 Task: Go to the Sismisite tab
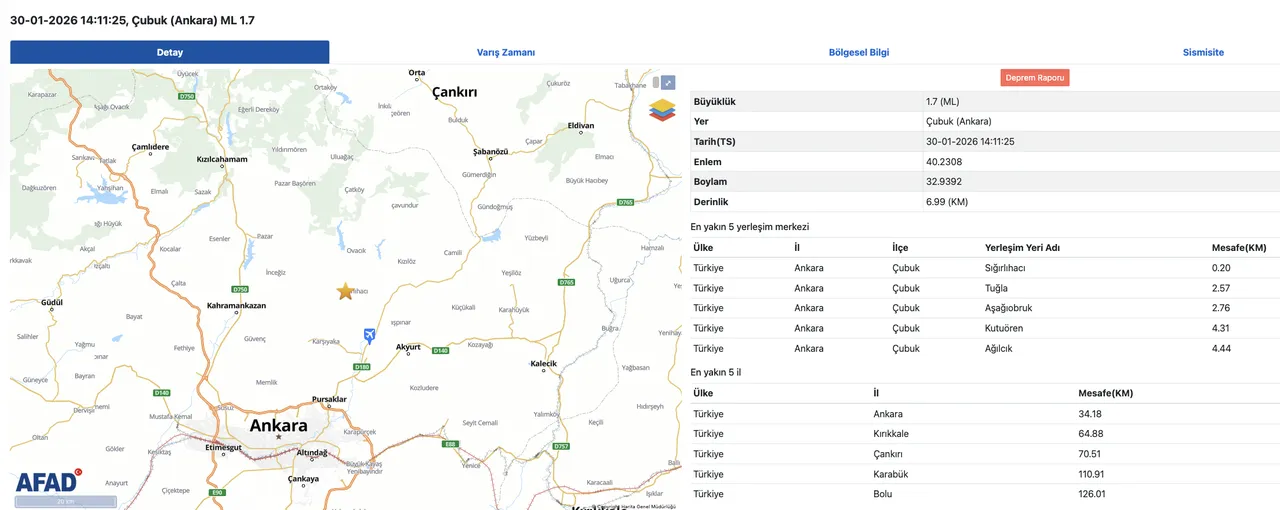point(1202,52)
